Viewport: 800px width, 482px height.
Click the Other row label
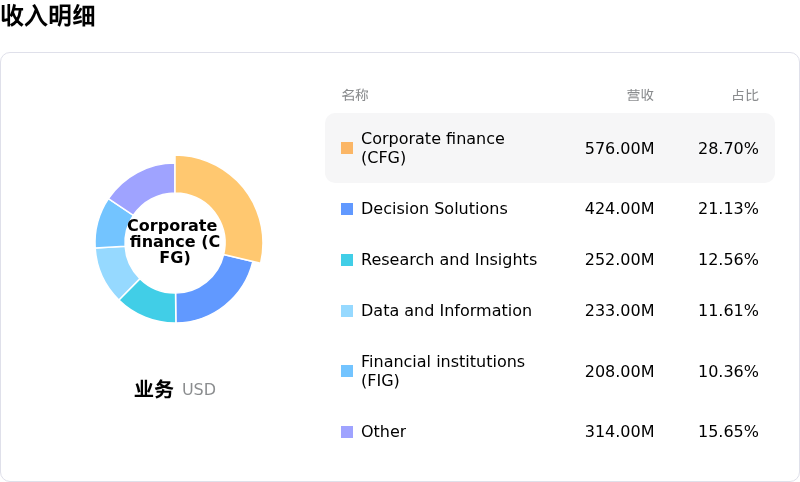(383, 432)
